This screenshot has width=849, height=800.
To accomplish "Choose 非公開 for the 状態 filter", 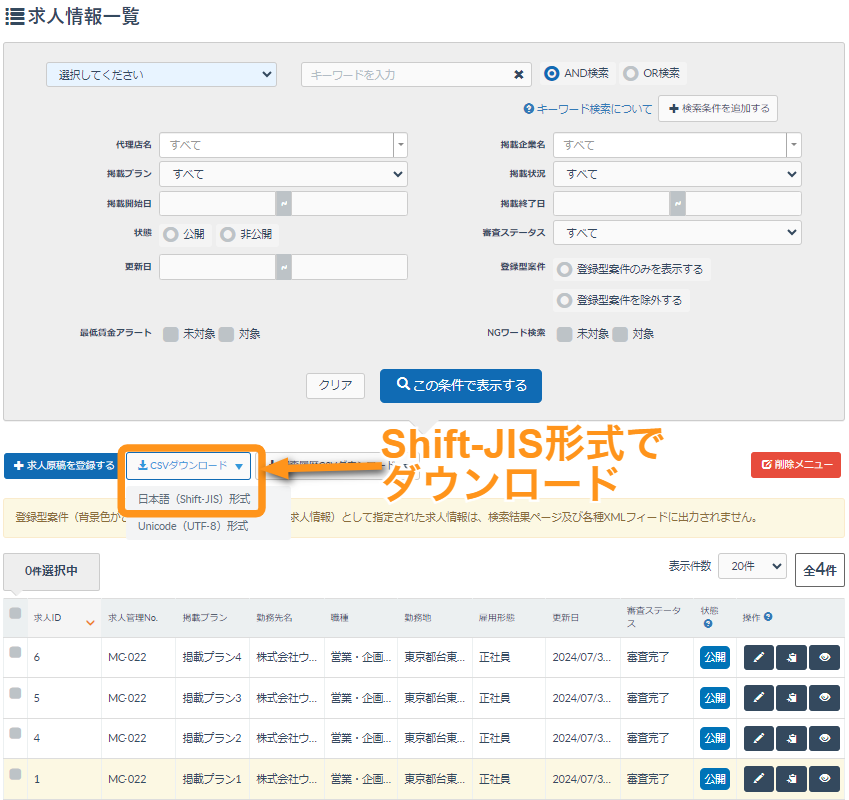I will coord(228,234).
